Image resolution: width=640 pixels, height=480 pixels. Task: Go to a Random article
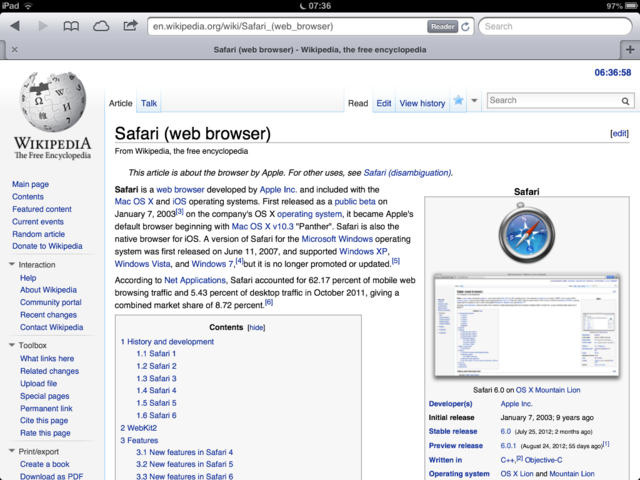[38, 234]
